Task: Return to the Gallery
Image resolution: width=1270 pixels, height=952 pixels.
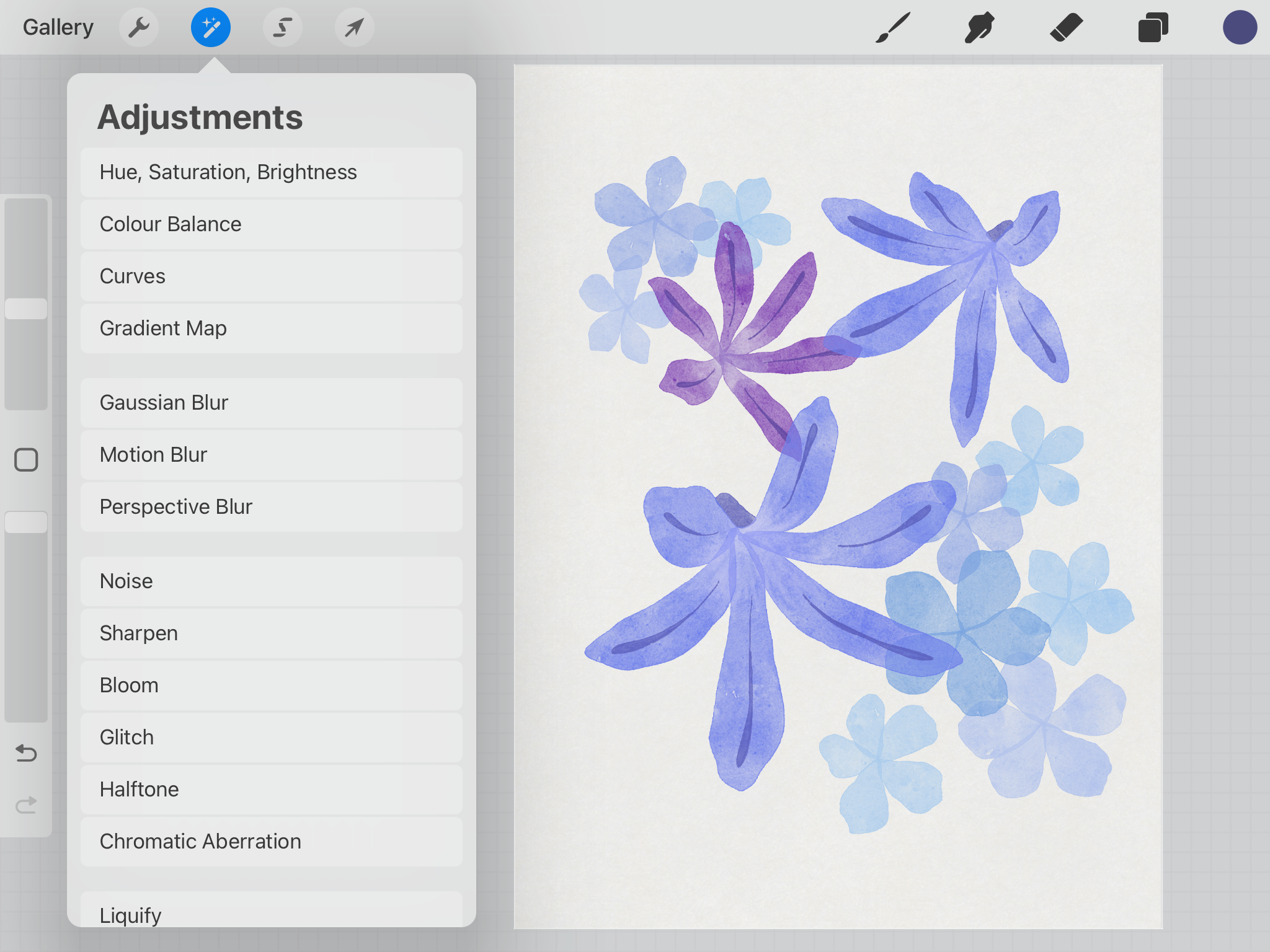Action: pos(58,27)
